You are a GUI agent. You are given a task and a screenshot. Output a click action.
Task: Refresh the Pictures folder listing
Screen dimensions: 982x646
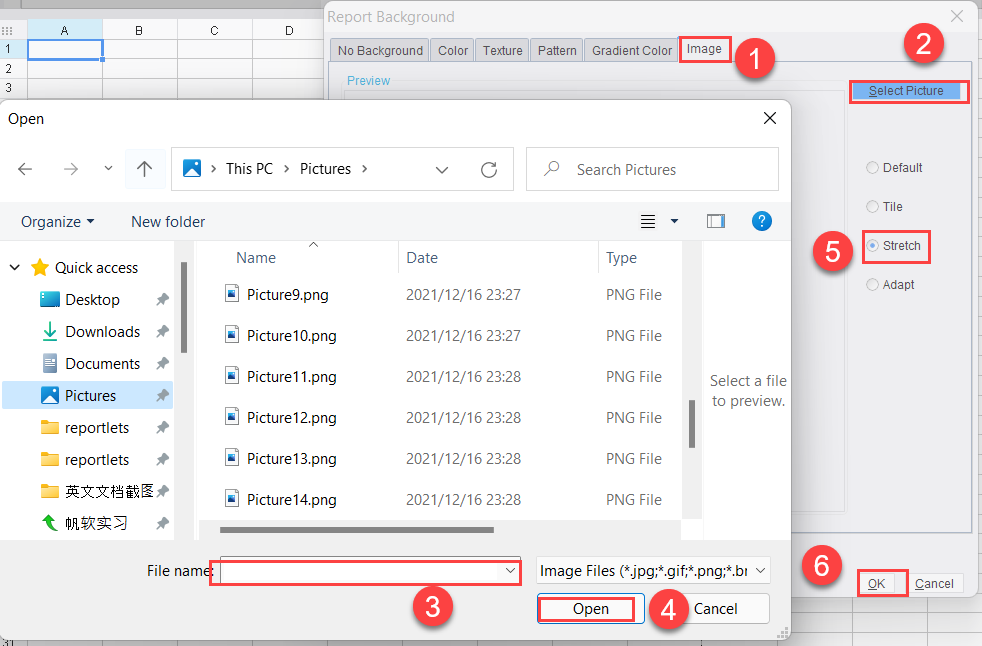[488, 169]
